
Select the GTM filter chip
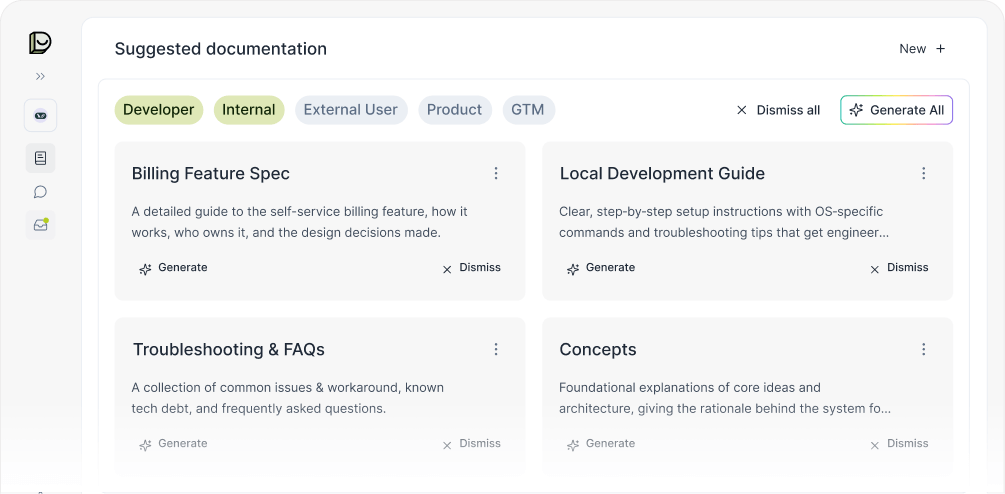click(x=528, y=110)
